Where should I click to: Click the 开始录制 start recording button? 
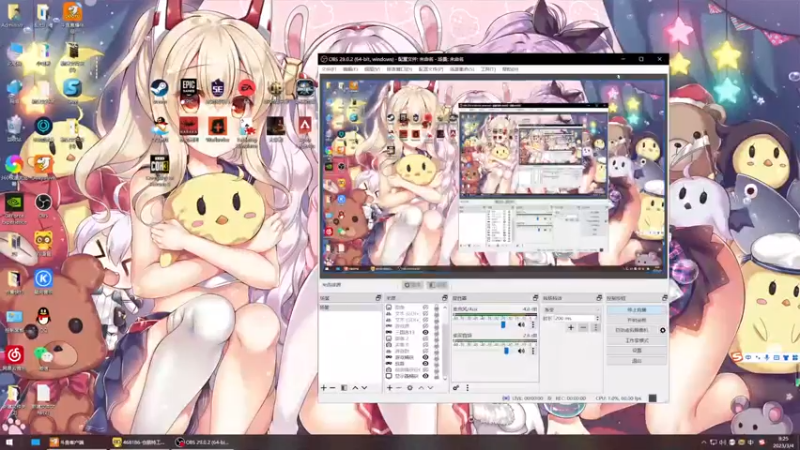tap(636, 320)
